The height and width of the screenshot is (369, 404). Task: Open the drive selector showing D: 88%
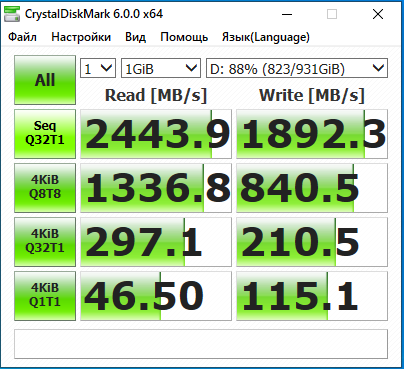pos(297,68)
